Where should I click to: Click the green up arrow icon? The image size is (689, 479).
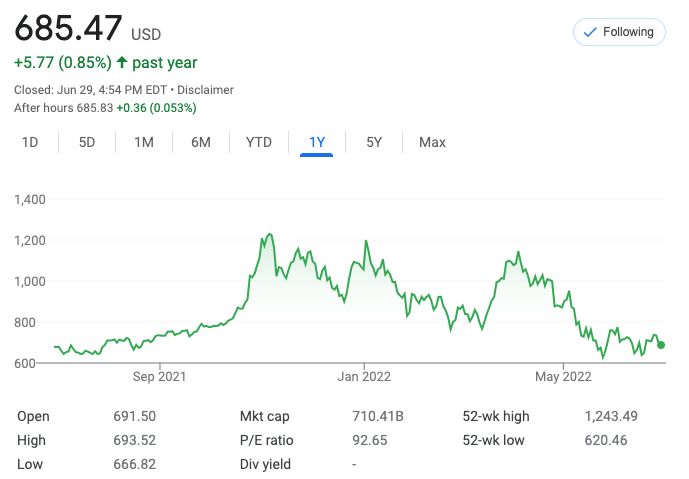122,63
